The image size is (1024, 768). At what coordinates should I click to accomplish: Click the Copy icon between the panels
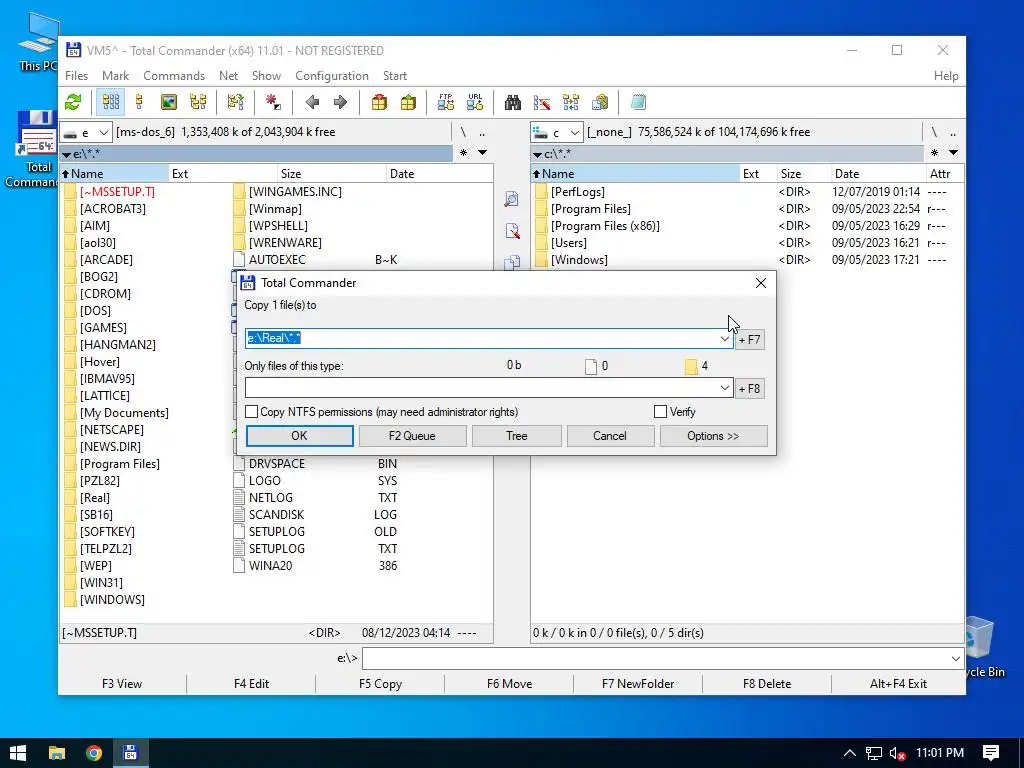point(512,262)
